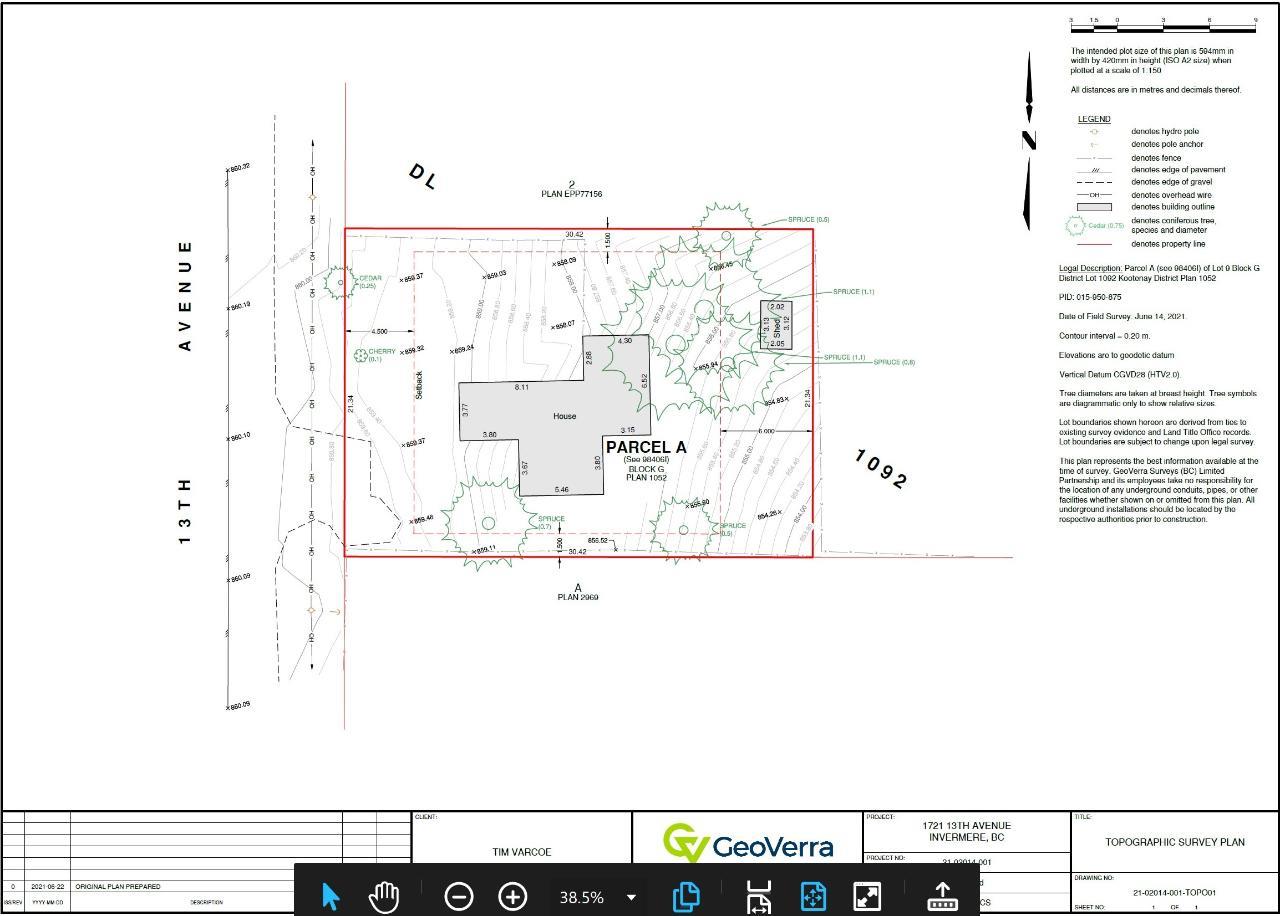
Task: Select the arrow selection tool
Action: [x=331, y=896]
